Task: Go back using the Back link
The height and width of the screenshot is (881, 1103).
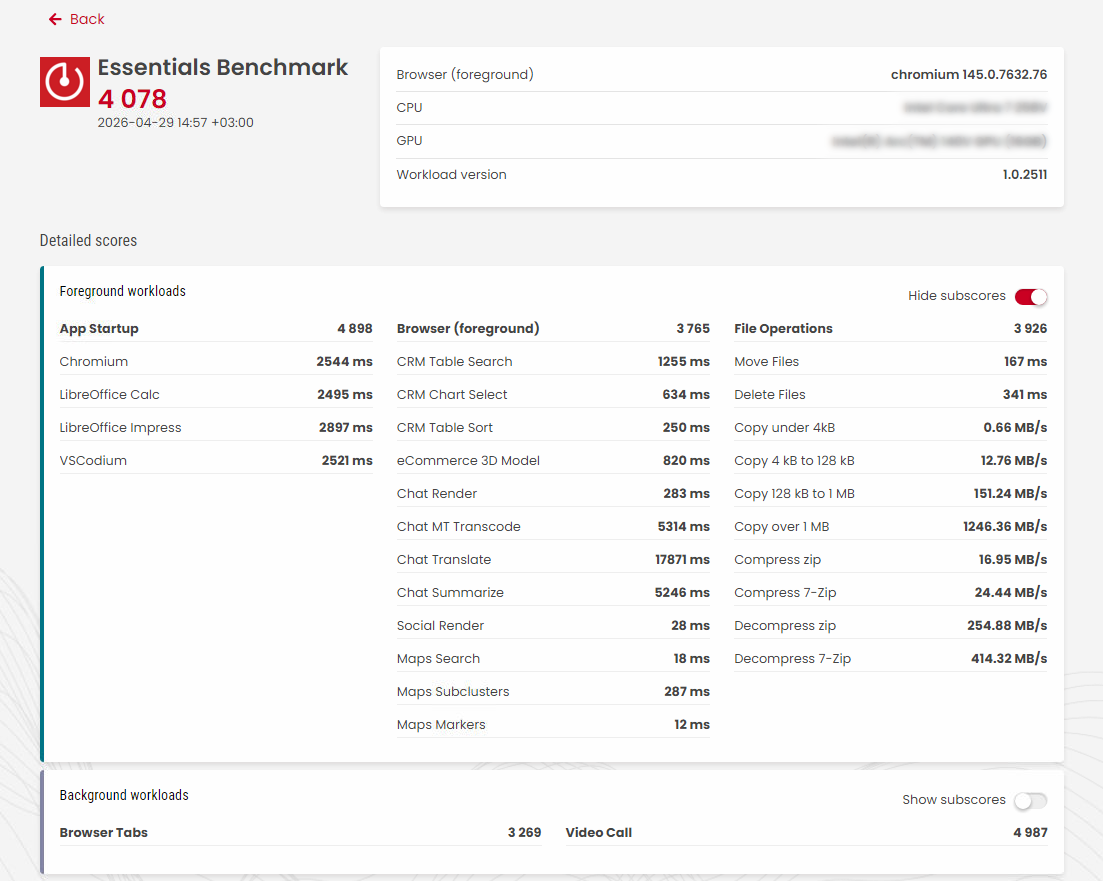Action: 76,19
